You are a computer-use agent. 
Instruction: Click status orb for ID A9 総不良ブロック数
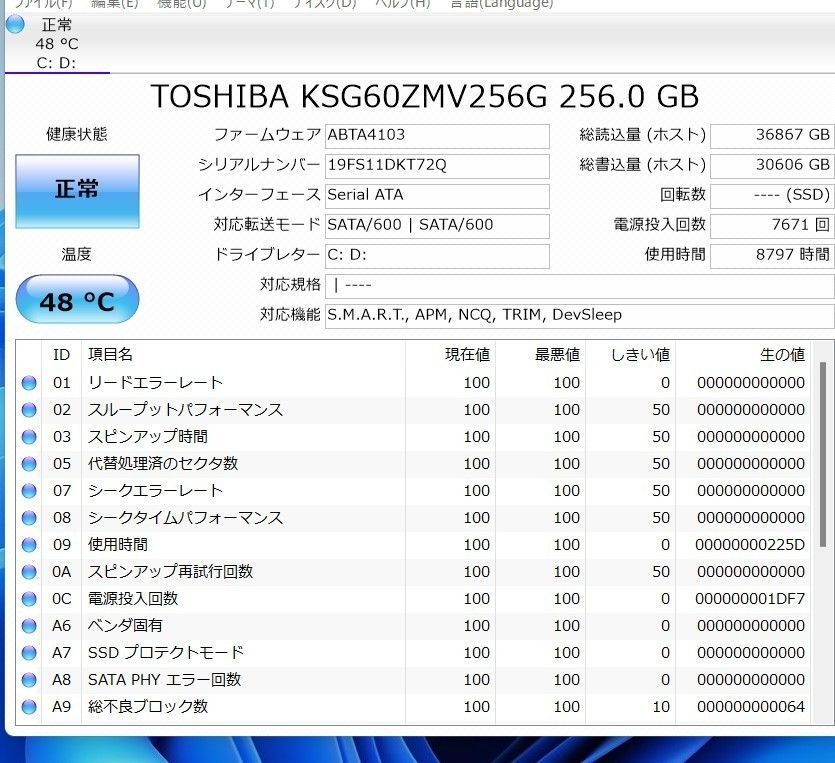[29, 707]
